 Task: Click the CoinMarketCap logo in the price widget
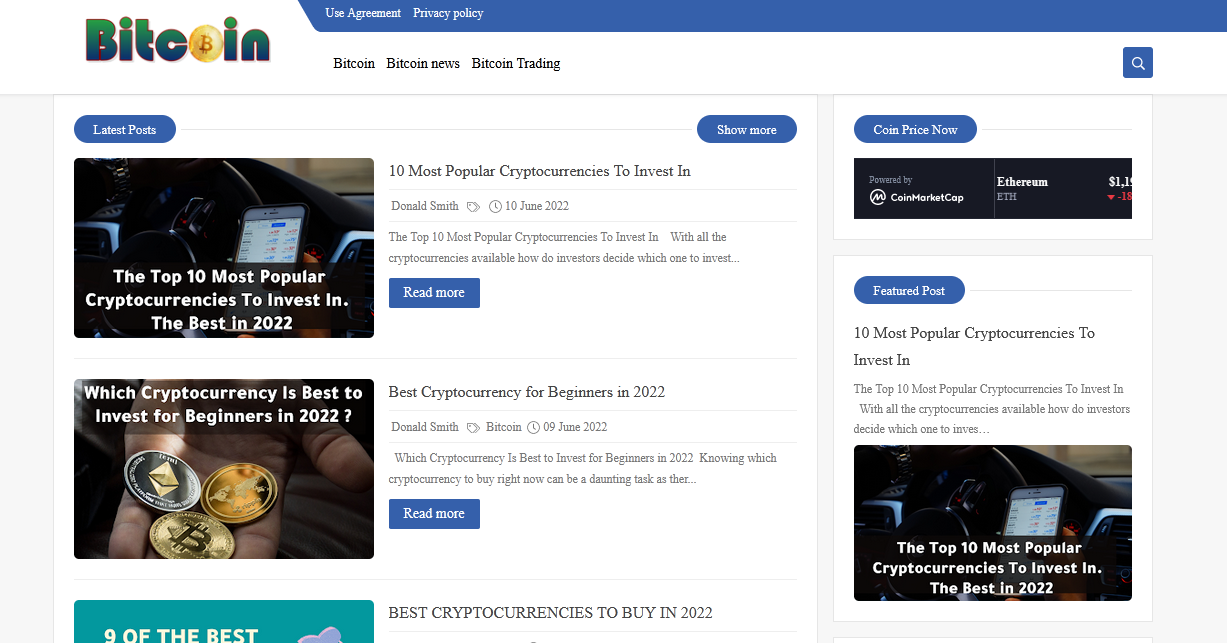tap(917, 197)
